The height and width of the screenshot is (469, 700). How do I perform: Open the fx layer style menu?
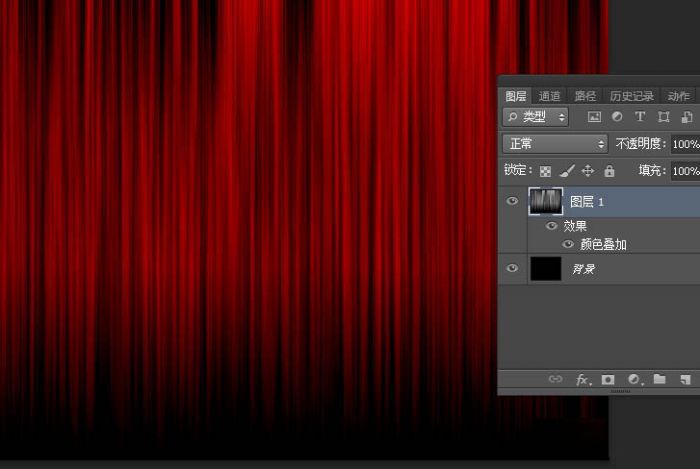pyautogui.click(x=583, y=380)
